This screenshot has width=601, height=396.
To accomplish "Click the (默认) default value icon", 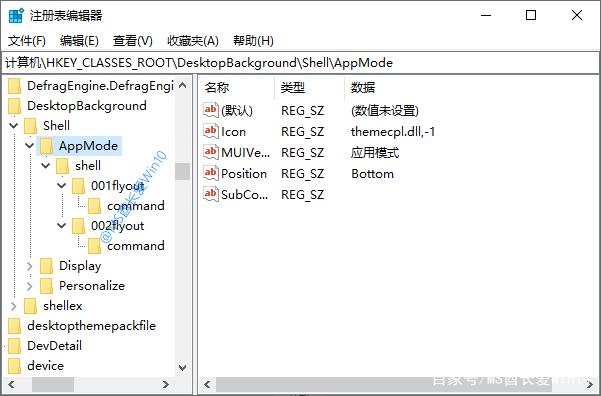I will pyautogui.click(x=210, y=110).
